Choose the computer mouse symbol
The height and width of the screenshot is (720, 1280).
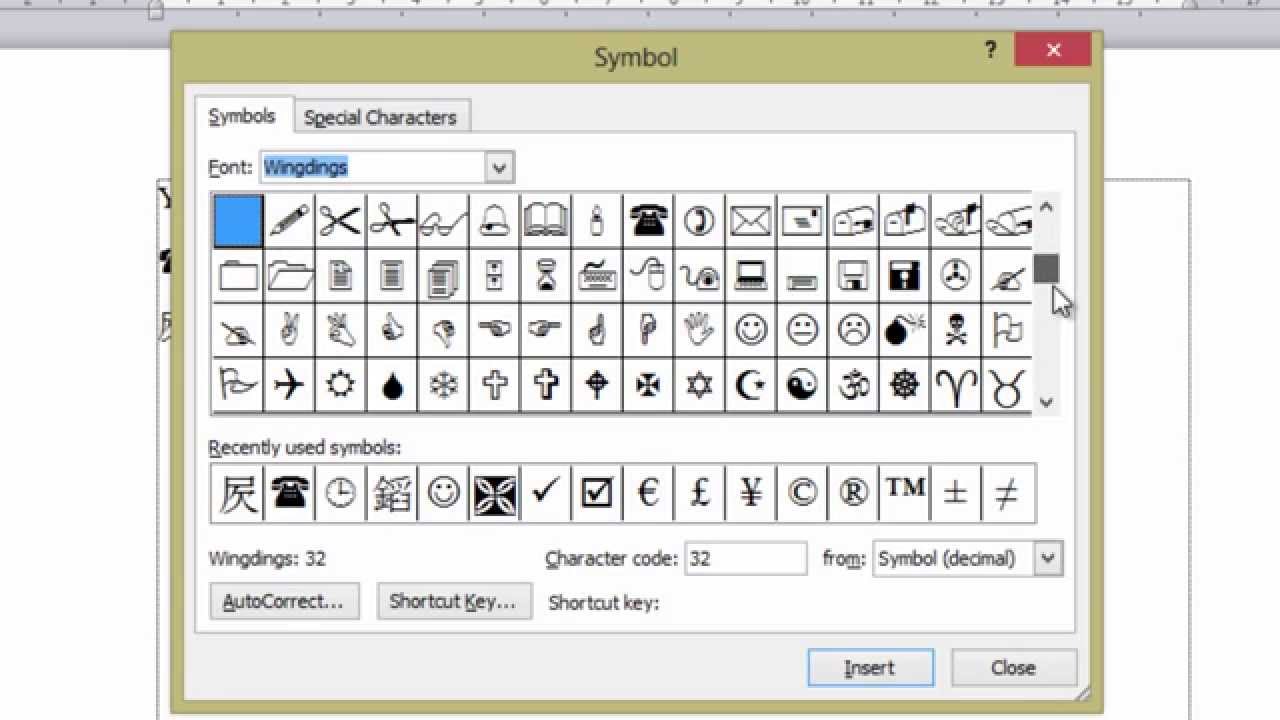(648, 275)
